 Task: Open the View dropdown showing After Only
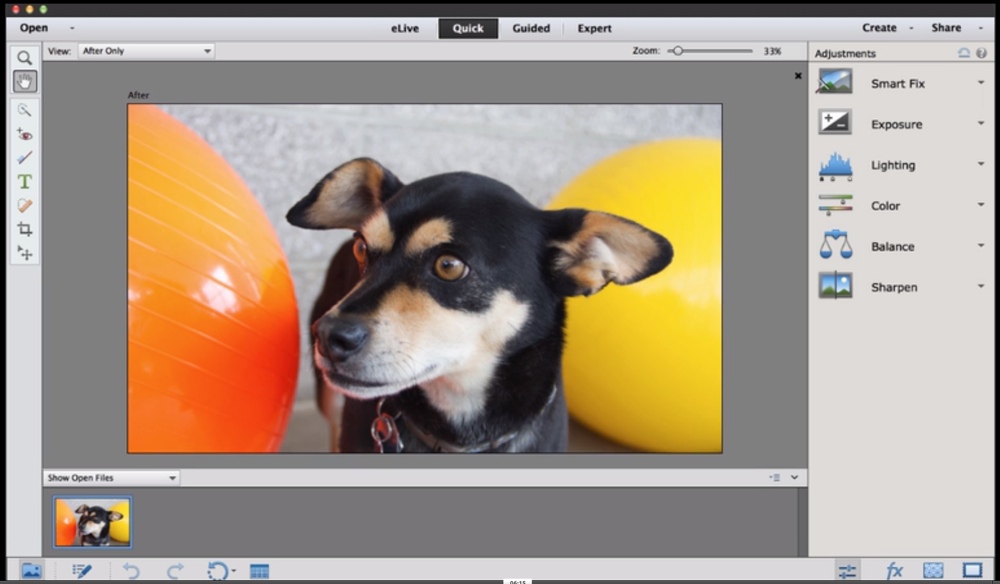pyautogui.click(x=146, y=51)
